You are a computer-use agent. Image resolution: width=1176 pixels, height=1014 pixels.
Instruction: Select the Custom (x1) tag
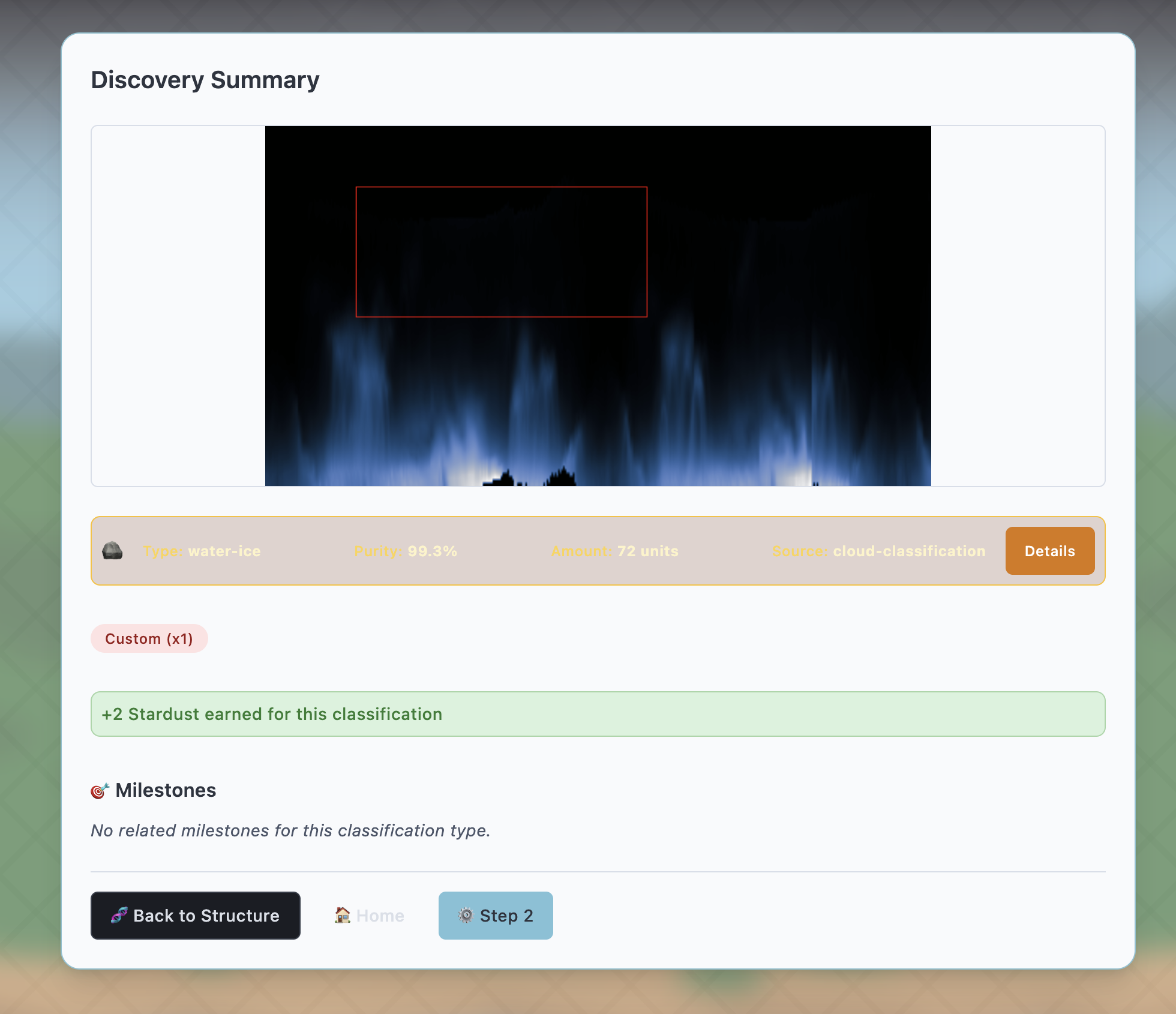[x=149, y=638]
